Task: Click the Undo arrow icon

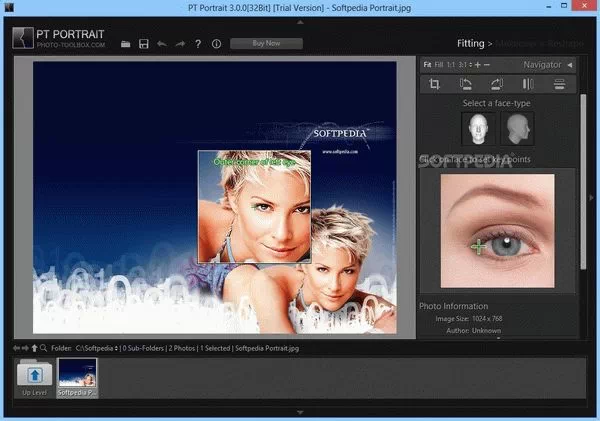Action: tap(162, 44)
